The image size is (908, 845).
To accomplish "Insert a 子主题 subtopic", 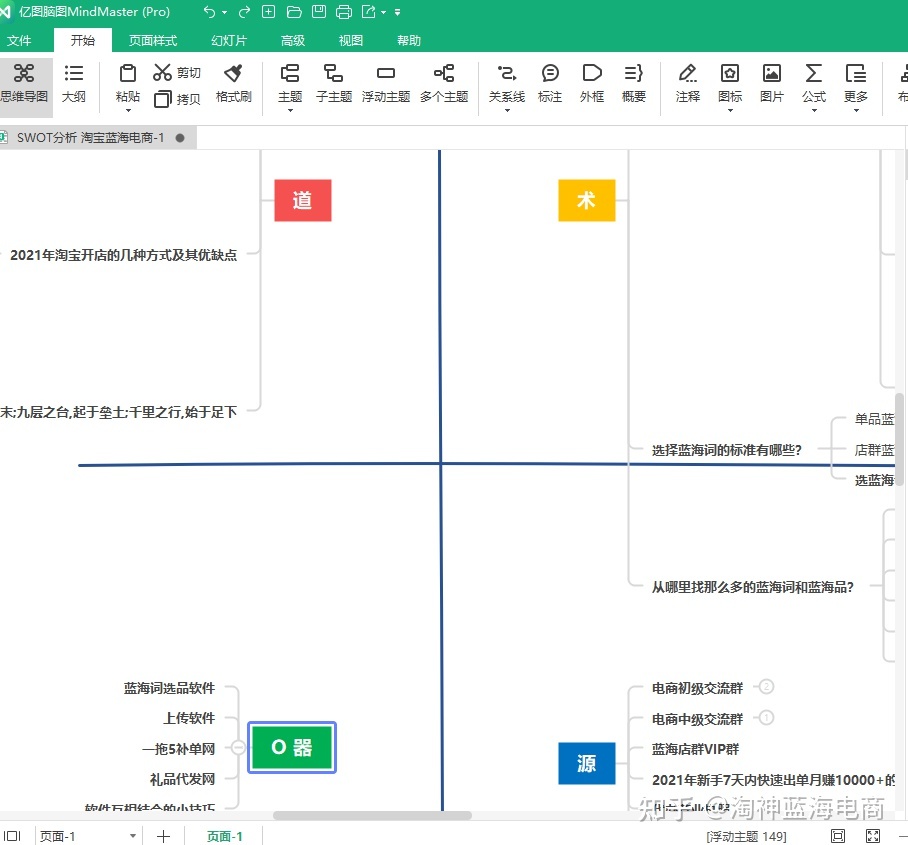I will point(334,83).
